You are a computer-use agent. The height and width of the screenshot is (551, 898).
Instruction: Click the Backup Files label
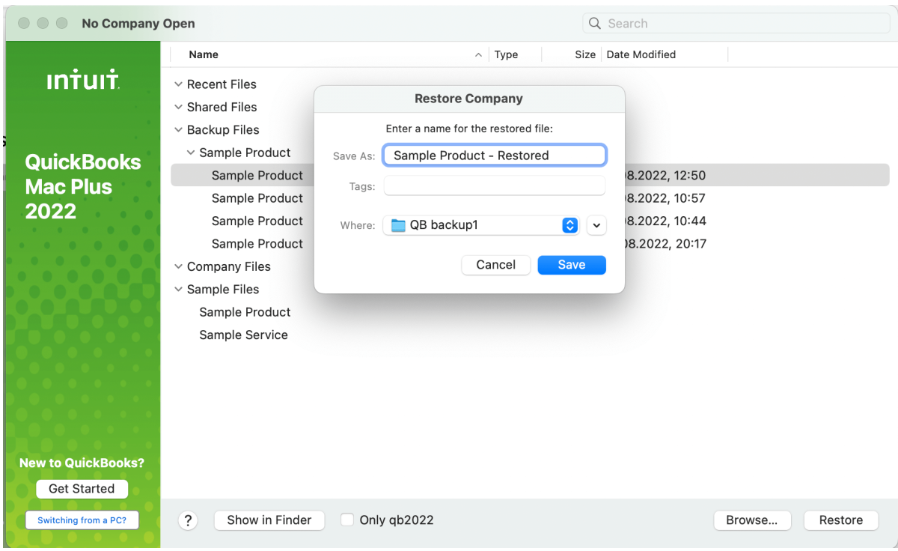[x=223, y=130]
